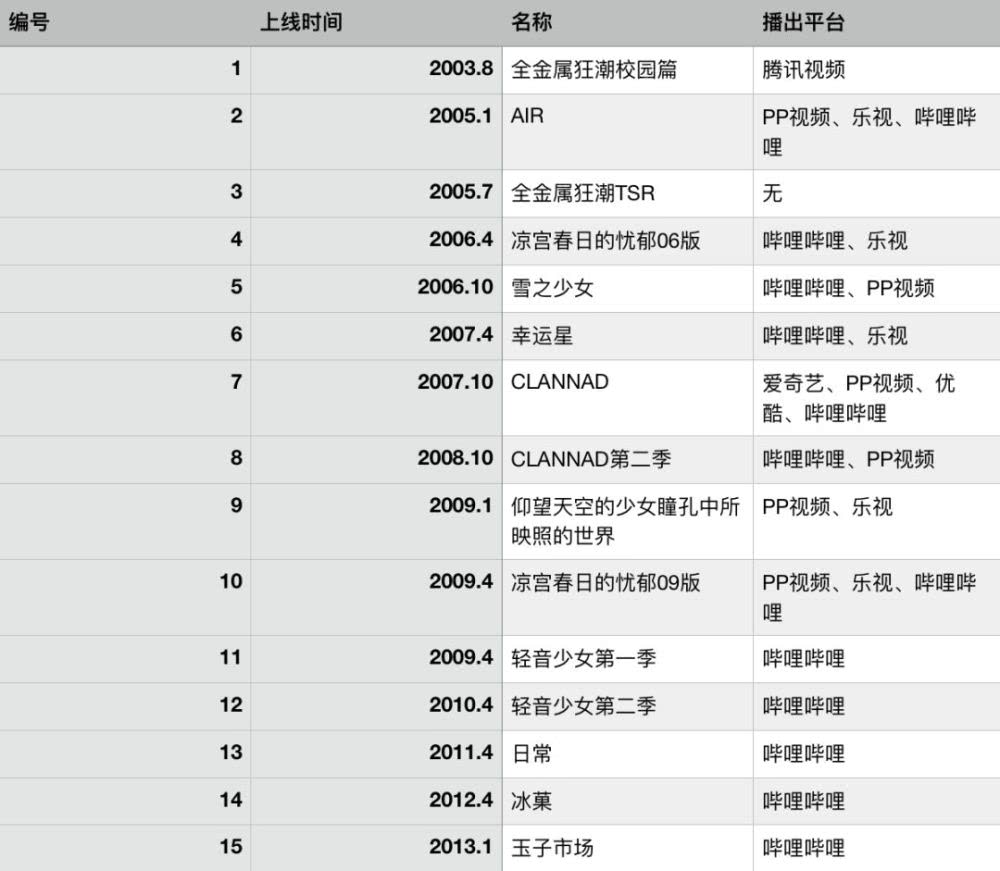Image resolution: width=1000 pixels, height=871 pixels.
Task: Select the row number cell 15
Action: [x=125, y=848]
